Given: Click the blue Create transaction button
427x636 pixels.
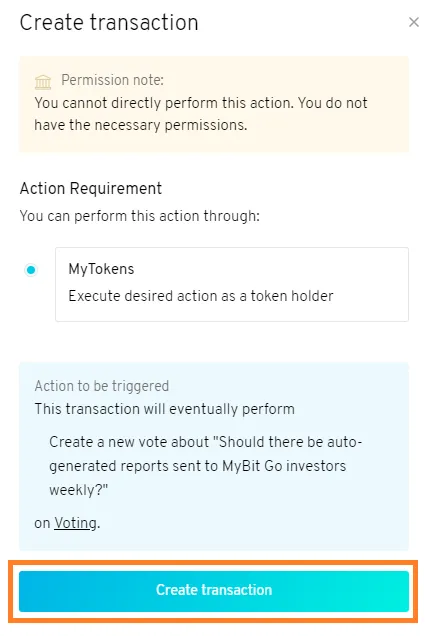Looking at the screenshot, I should pos(214,591).
